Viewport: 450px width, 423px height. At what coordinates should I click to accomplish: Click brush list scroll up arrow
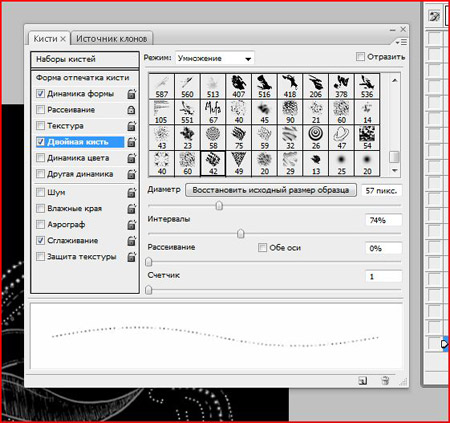(395, 80)
